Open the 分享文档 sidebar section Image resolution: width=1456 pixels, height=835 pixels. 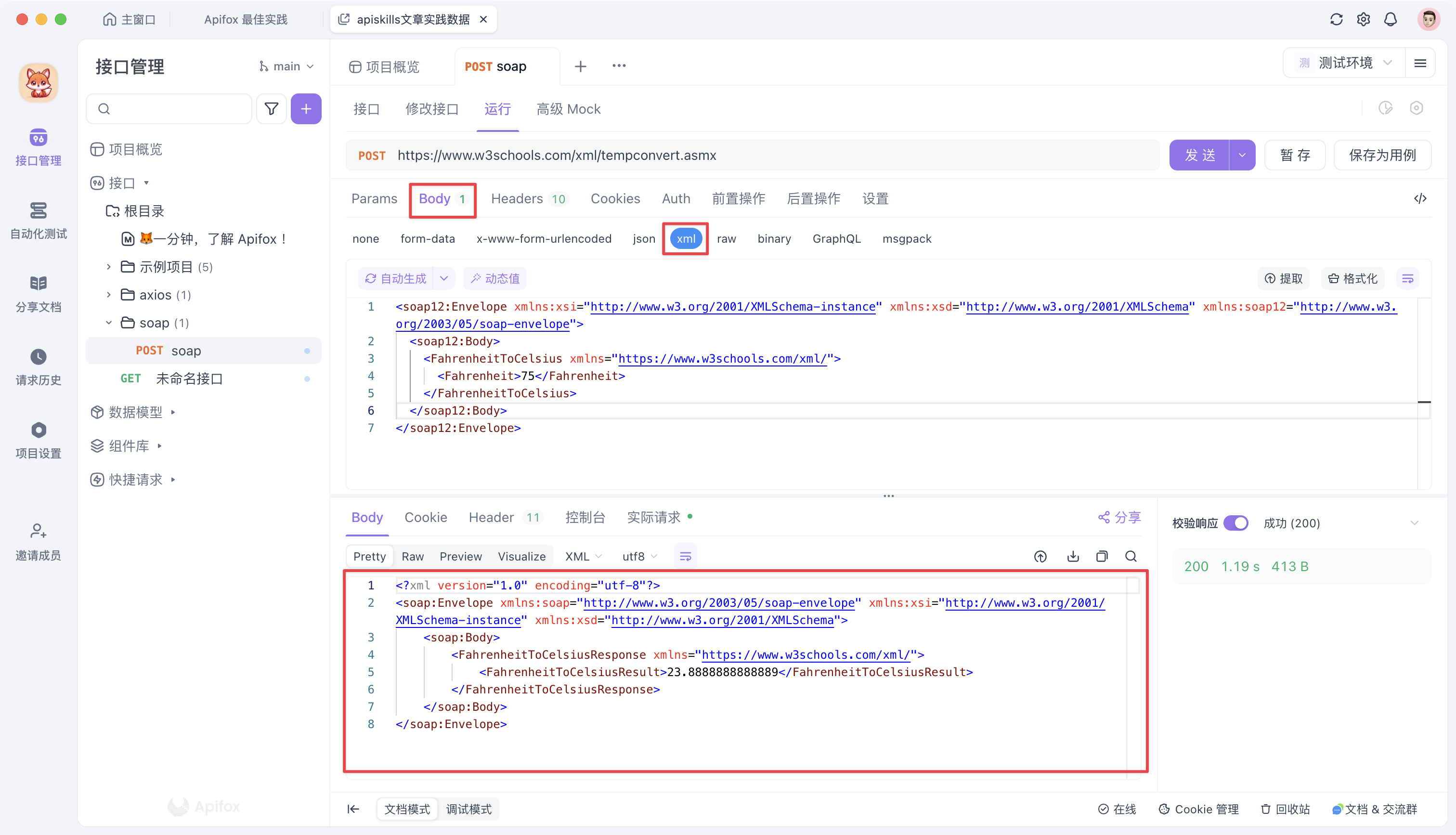coord(39,294)
